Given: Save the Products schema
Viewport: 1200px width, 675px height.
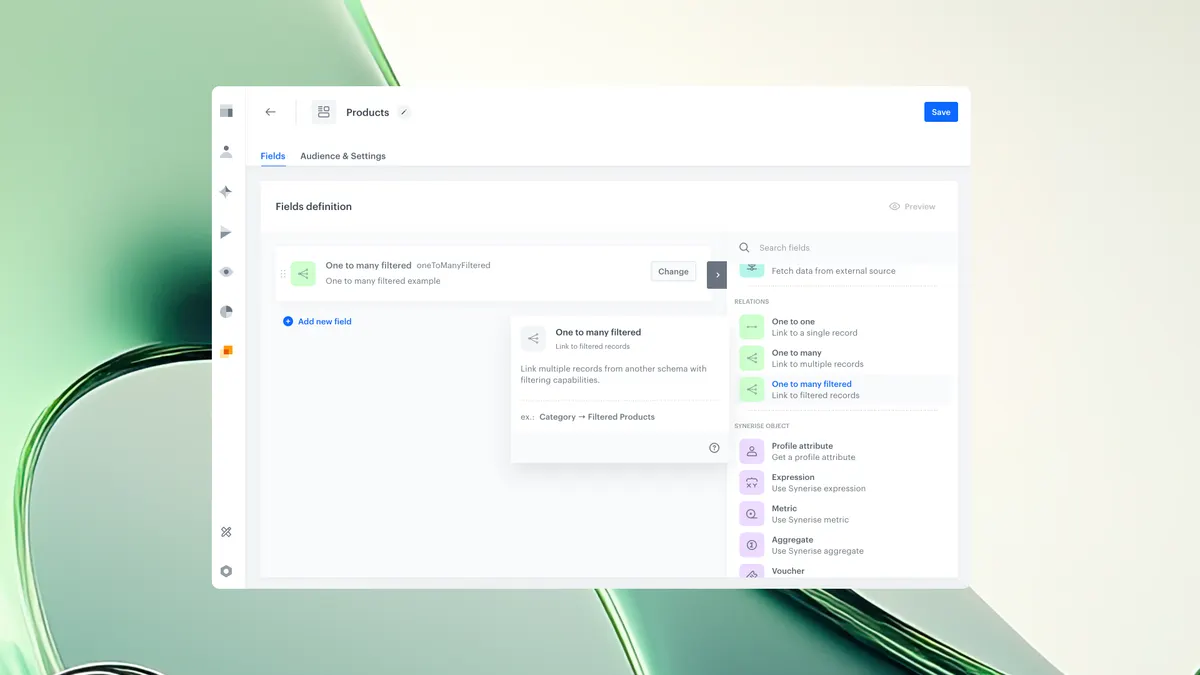Looking at the screenshot, I should click(941, 112).
